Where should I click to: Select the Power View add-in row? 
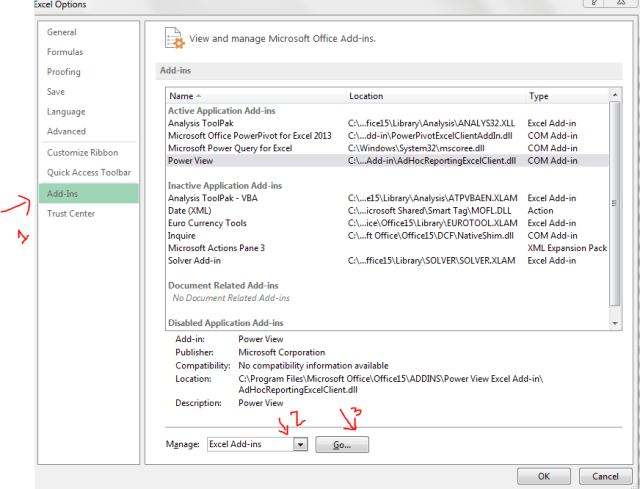click(x=387, y=160)
